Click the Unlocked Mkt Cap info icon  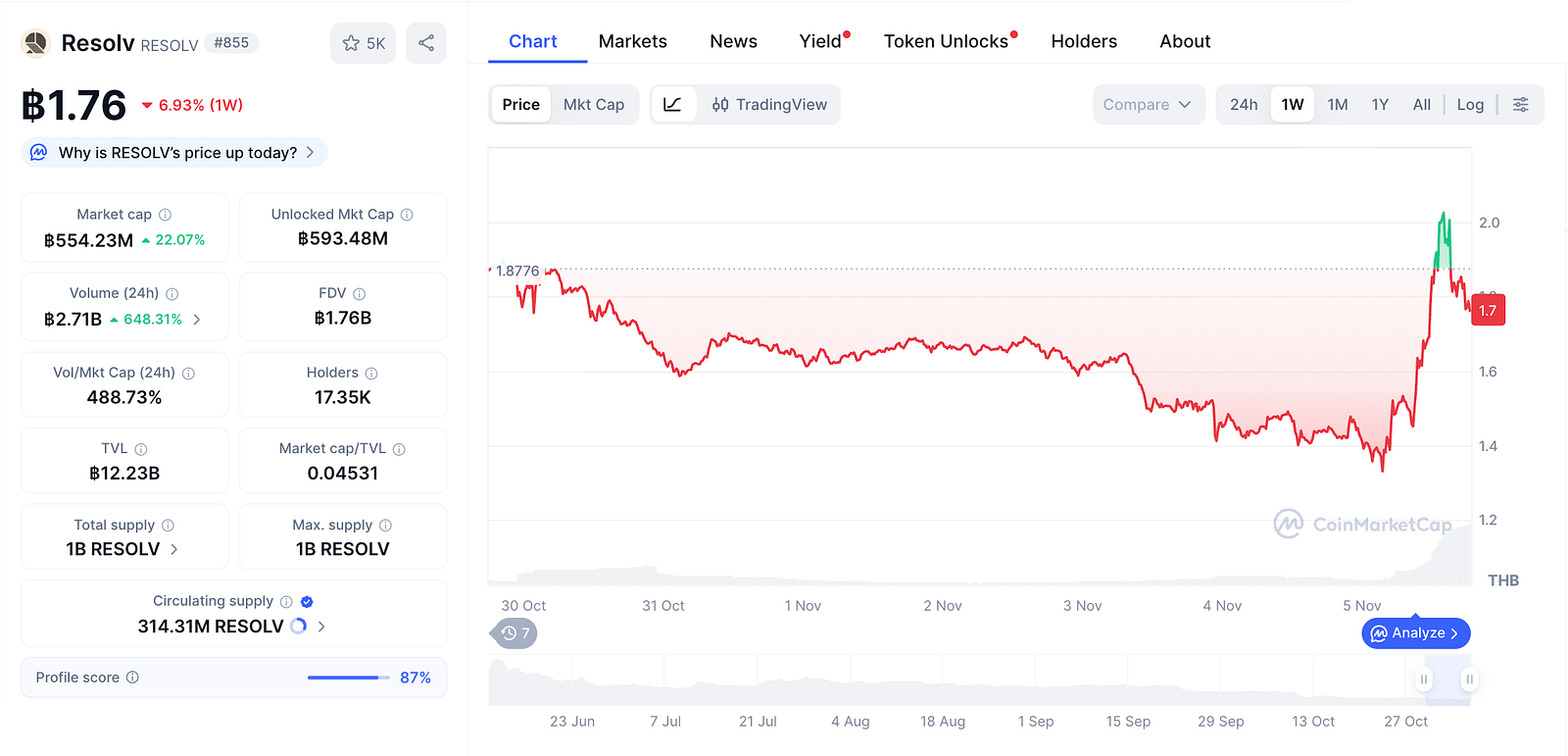click(x=407, y=215)
